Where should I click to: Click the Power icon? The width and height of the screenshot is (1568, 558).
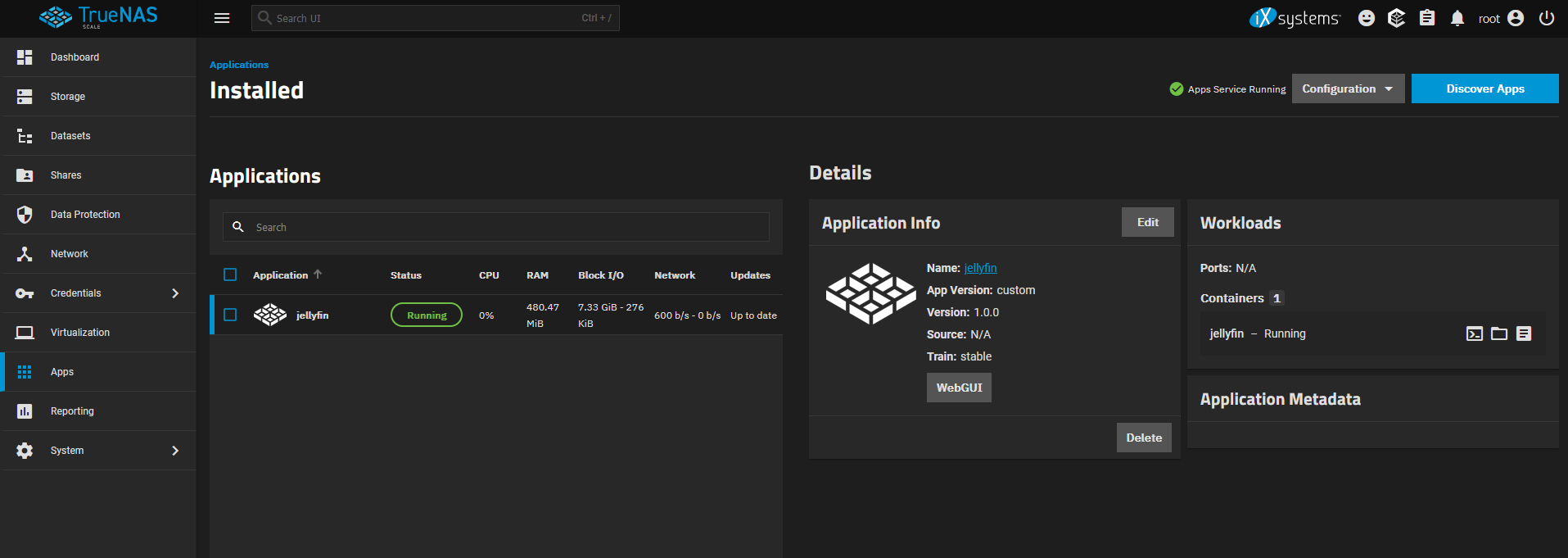pos(1547,18)
